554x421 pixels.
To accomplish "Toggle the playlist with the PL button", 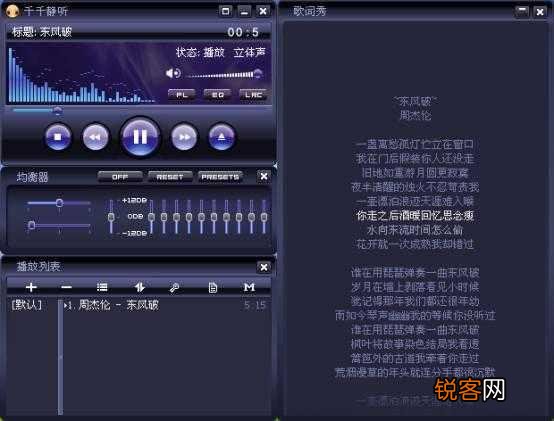I will [x=182, y=95].
